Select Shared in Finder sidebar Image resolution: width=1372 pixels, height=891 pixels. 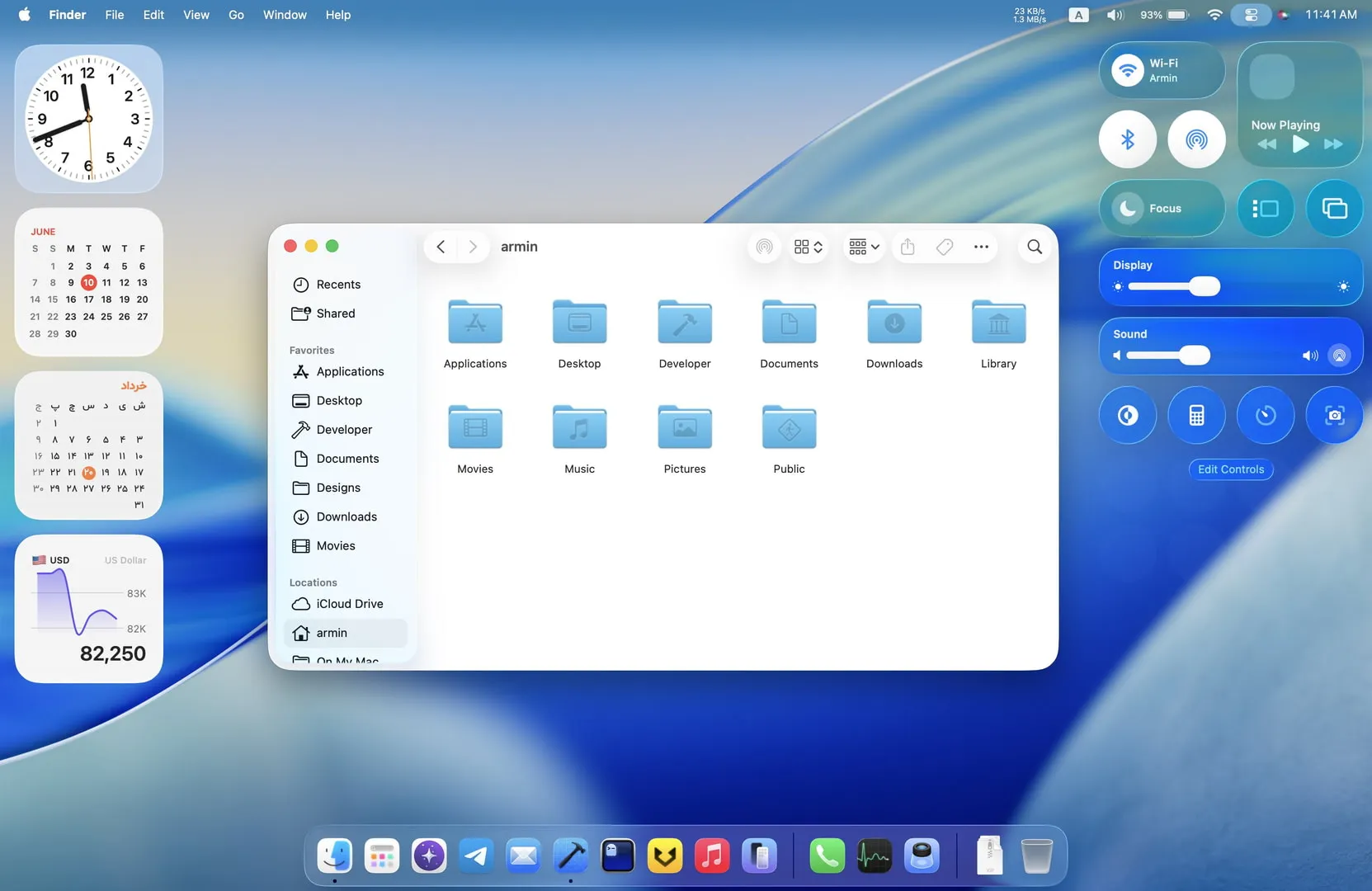(347, 313)
